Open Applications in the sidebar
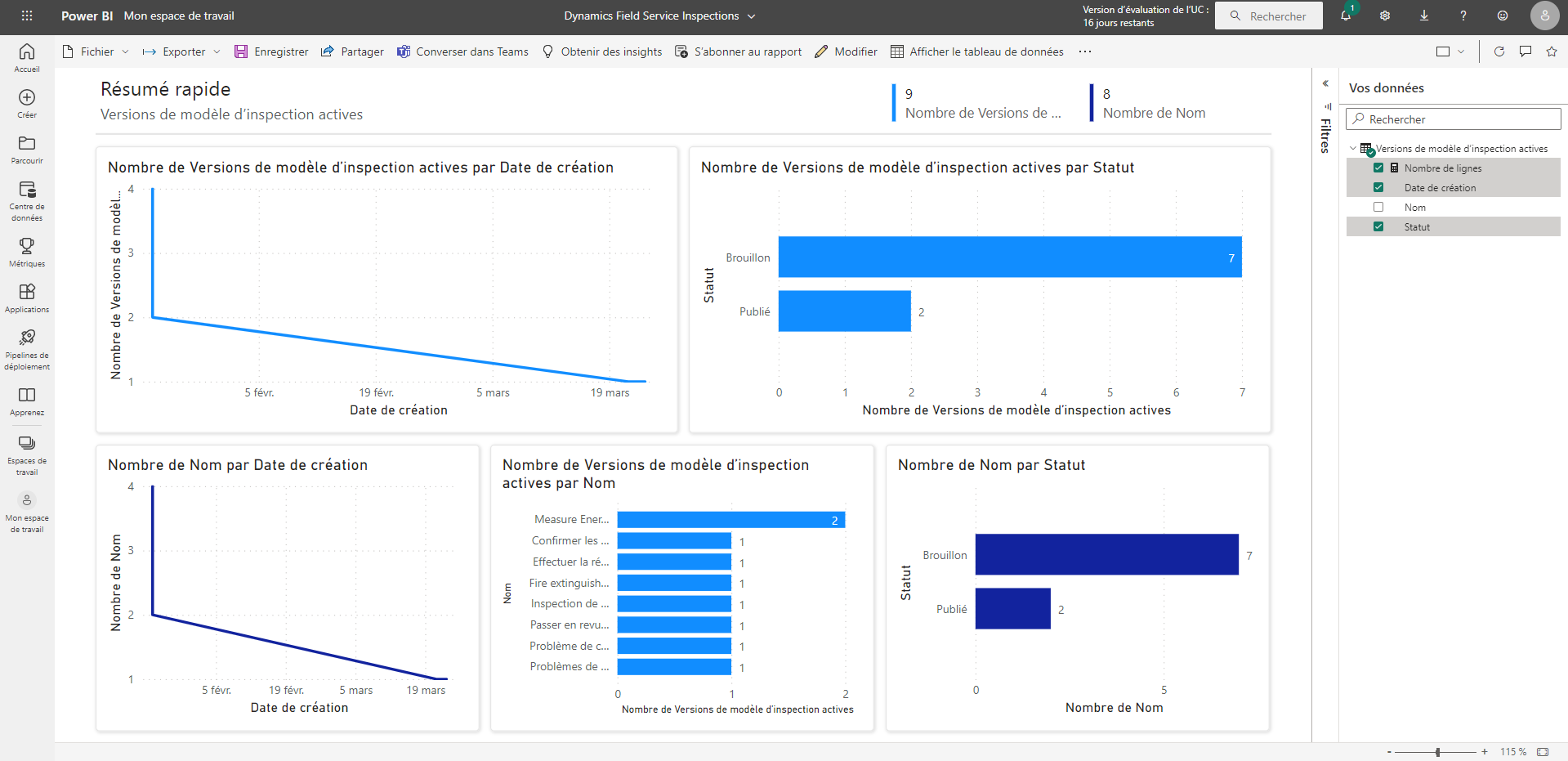This screenshot has width=1568, height=761. [x=27, y=298]
